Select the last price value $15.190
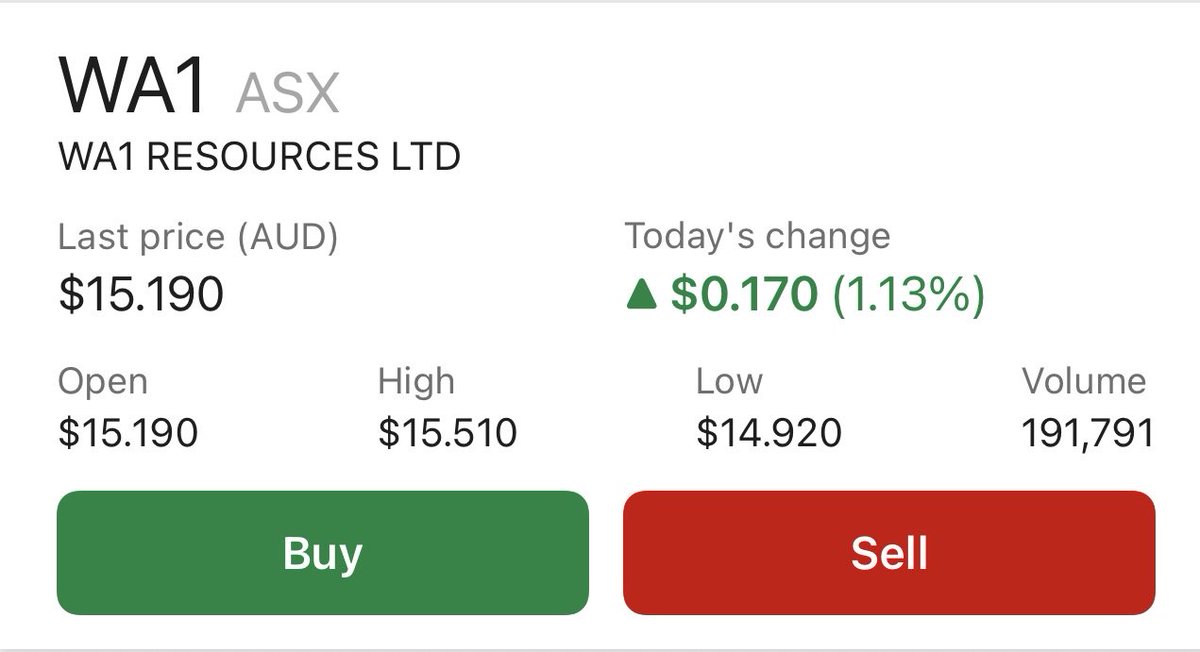This screenshot has width=1200, height=652. click(141, 296)
